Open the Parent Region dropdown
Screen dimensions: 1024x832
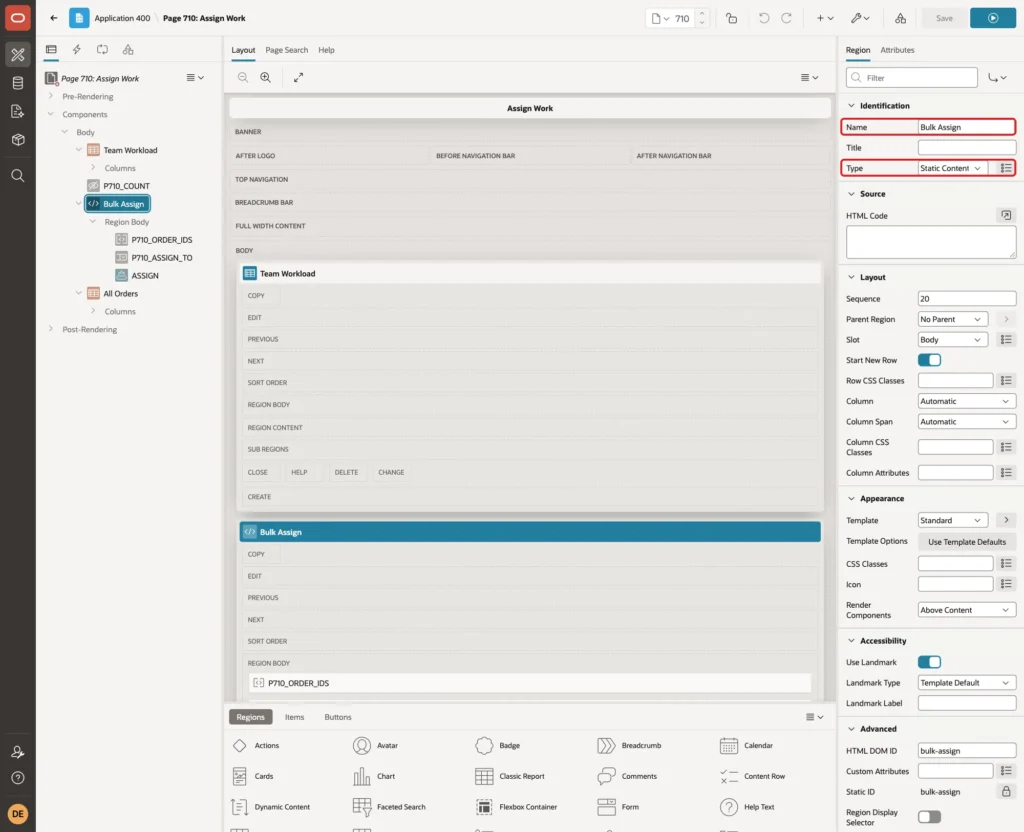pos(952,319)
